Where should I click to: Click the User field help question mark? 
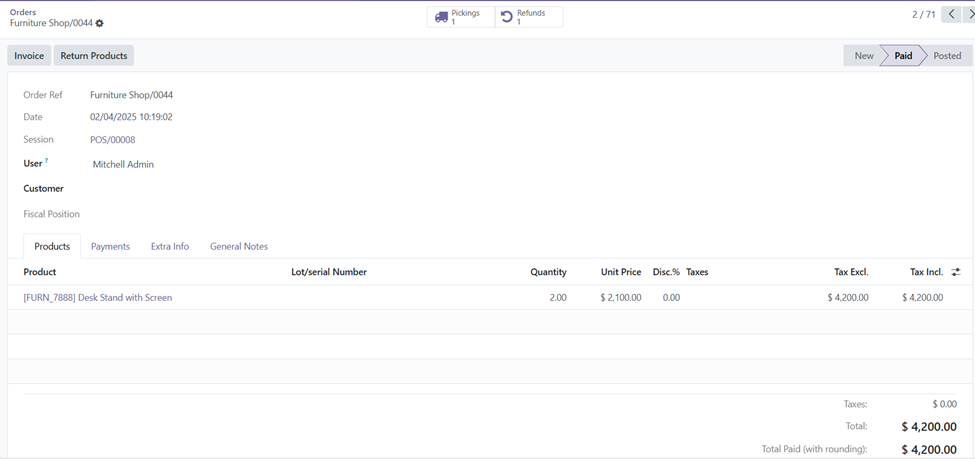pyautogui.click(x=46, y=161)
